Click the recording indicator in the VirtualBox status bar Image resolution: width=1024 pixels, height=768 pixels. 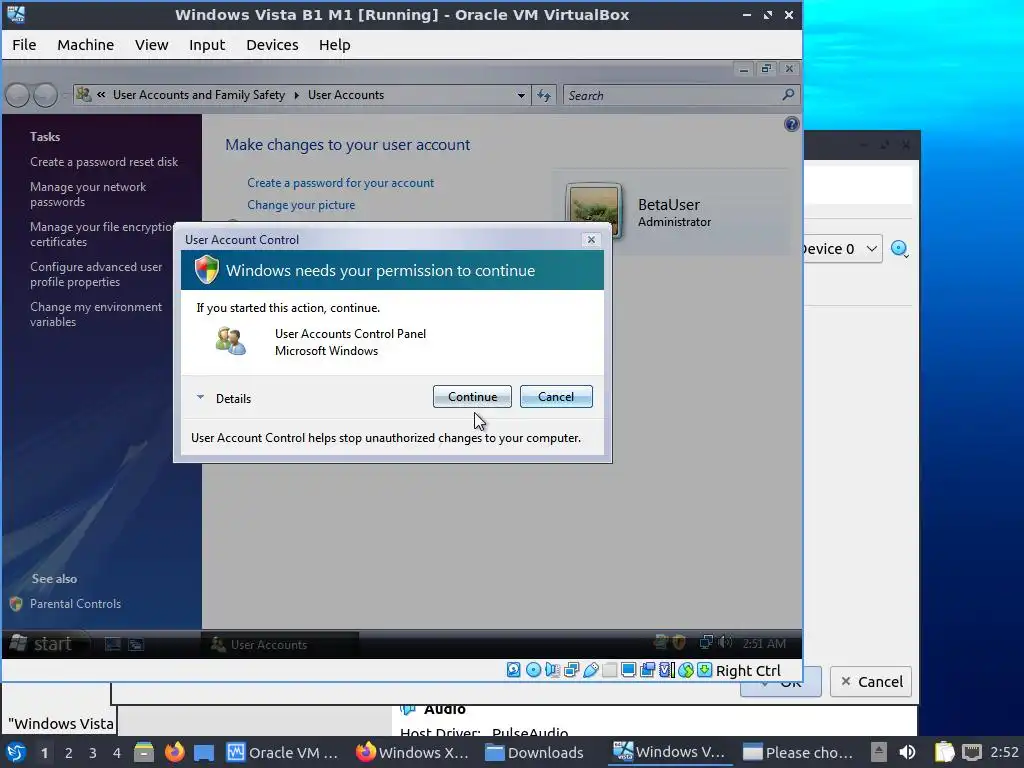coord(647,670)
